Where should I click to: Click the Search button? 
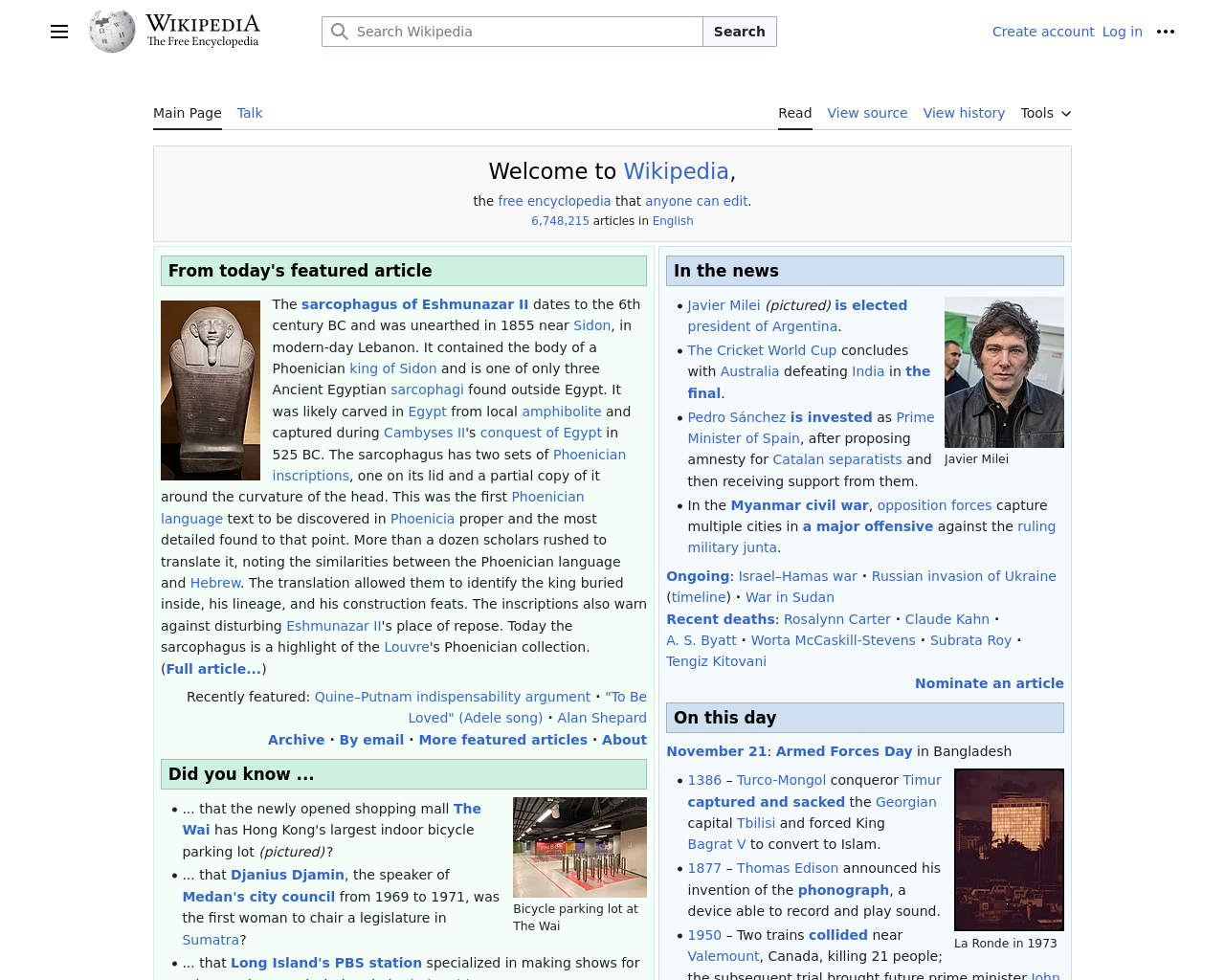tap(740, 32)
